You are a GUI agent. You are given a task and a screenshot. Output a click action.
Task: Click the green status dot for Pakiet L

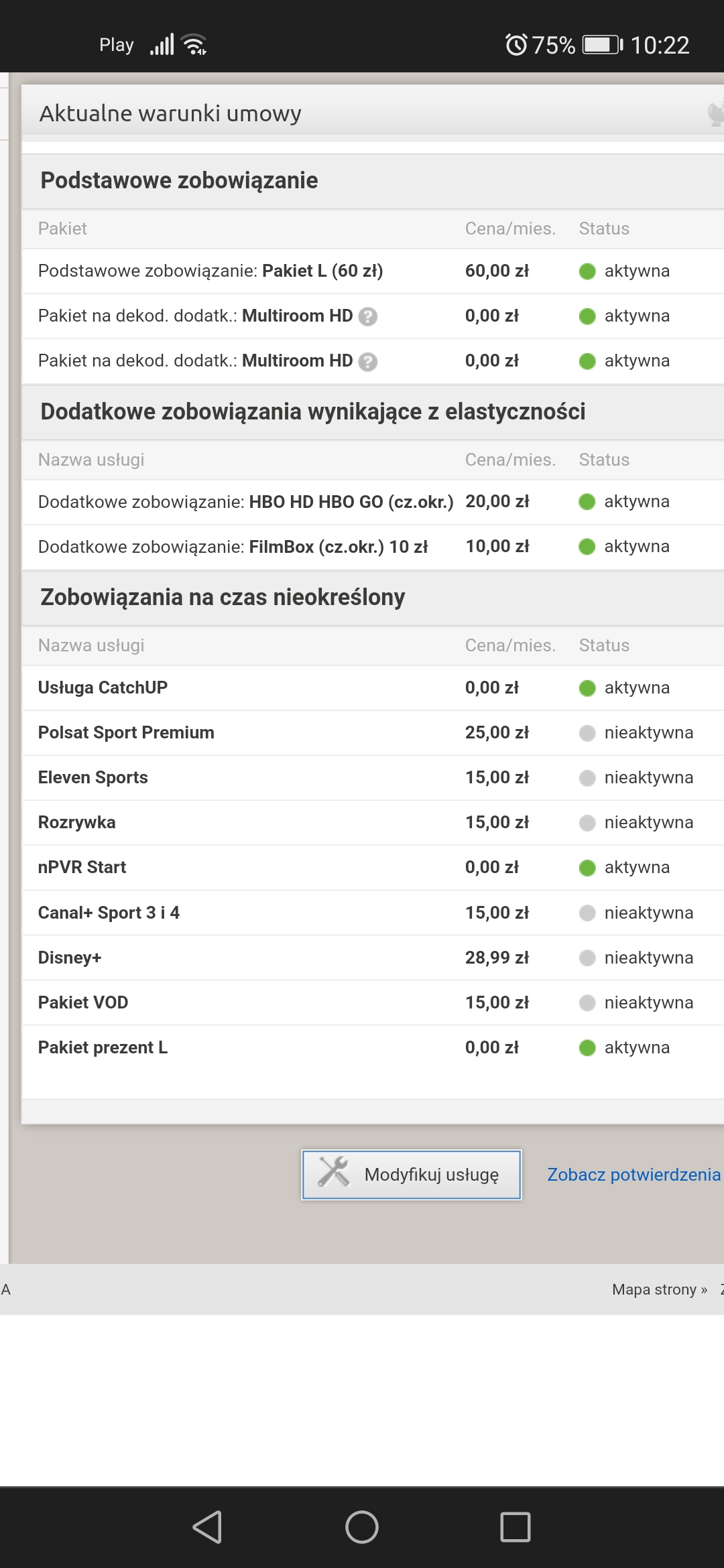tap(587, 271)
